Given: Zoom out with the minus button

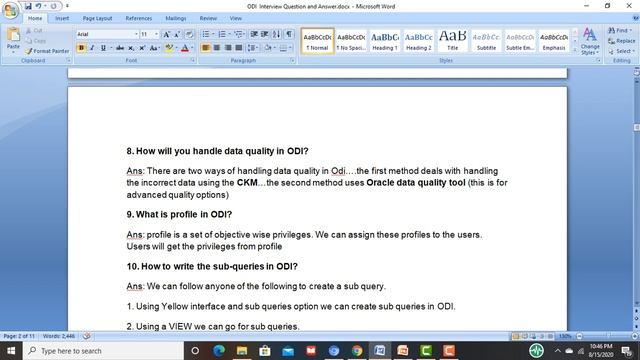Looking at the screenshot, I should 579,336.
